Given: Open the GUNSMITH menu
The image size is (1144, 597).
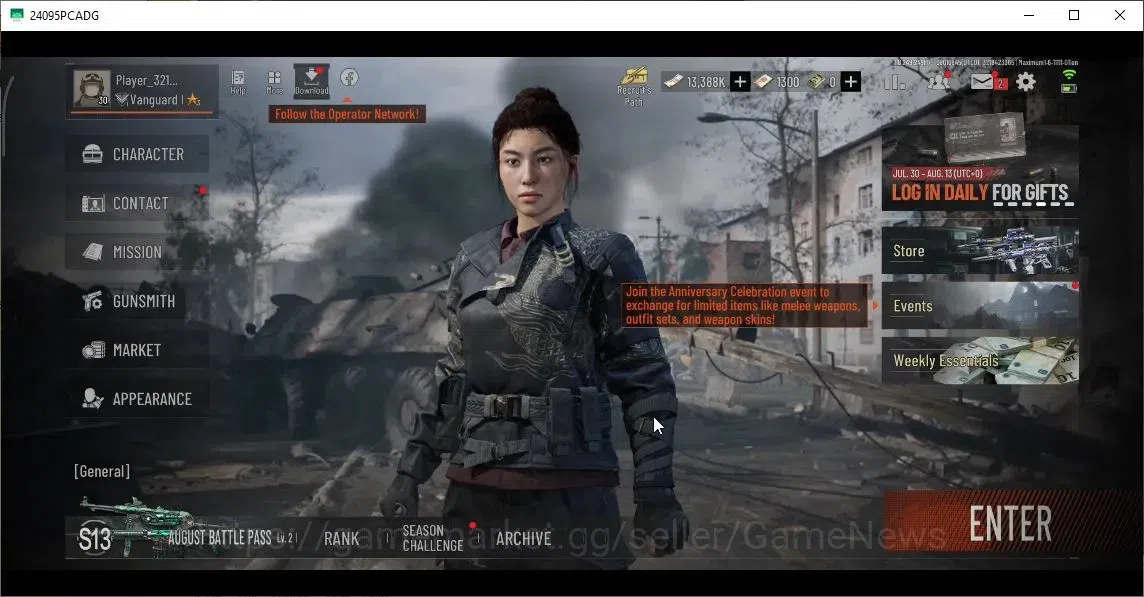Looking at the screenshot, I should [137, 301].
